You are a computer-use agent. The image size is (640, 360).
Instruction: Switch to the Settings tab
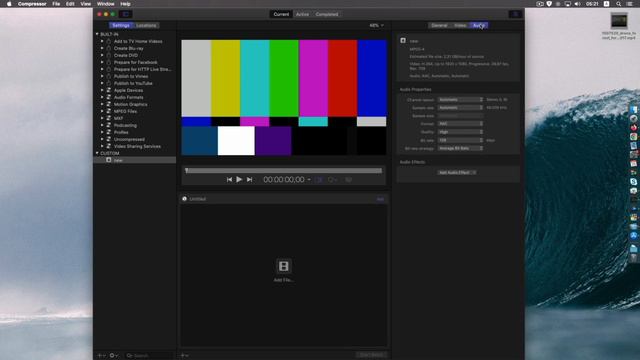pyautogui.click(x=121, y=25)
